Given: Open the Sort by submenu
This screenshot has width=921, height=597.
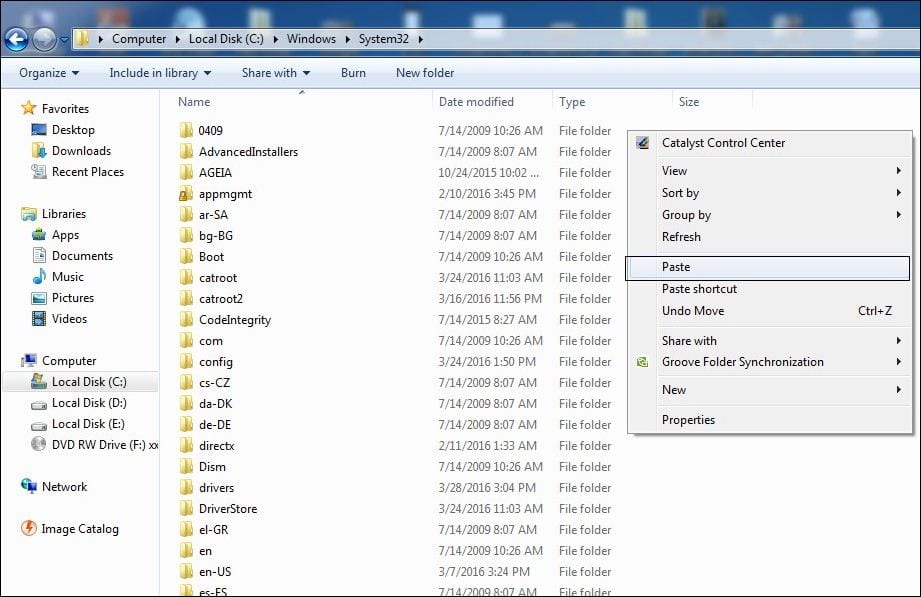Looking at the screenshot, I should coord(770,193).
